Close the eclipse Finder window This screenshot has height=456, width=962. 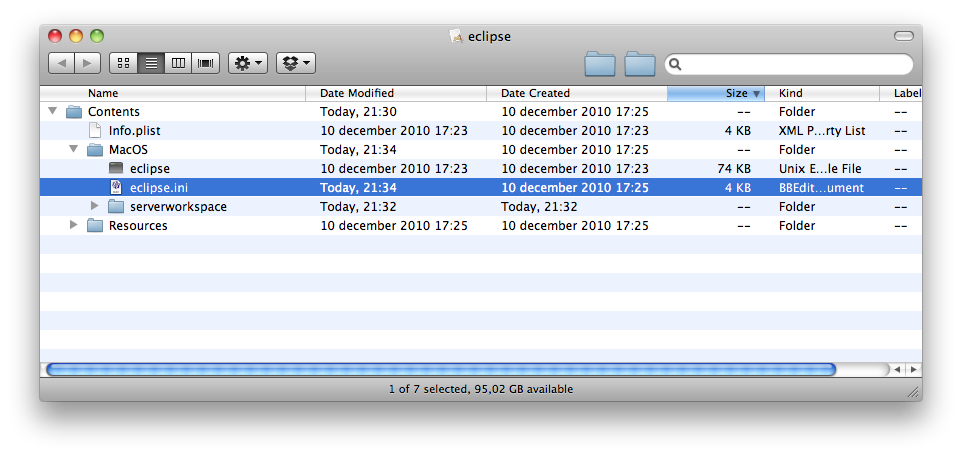(55, 36)
